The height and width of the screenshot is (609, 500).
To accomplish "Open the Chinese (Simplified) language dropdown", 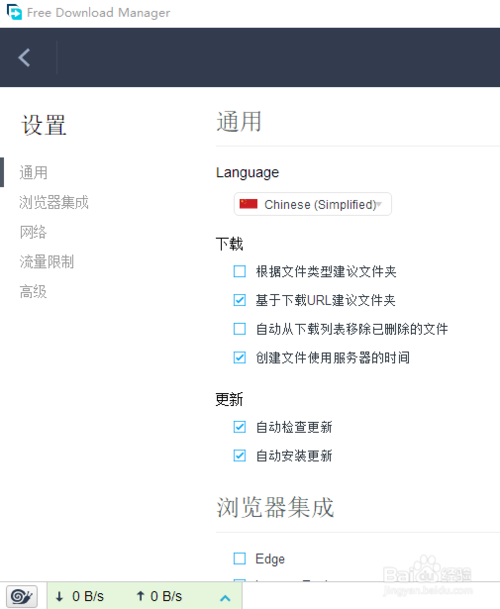I will coord(313,204).
